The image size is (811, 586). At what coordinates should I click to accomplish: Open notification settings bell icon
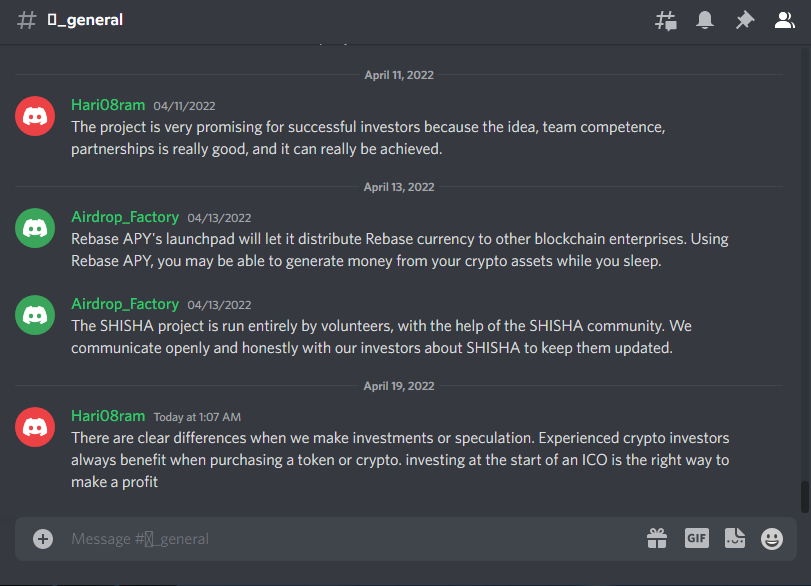tap(704, 20)
